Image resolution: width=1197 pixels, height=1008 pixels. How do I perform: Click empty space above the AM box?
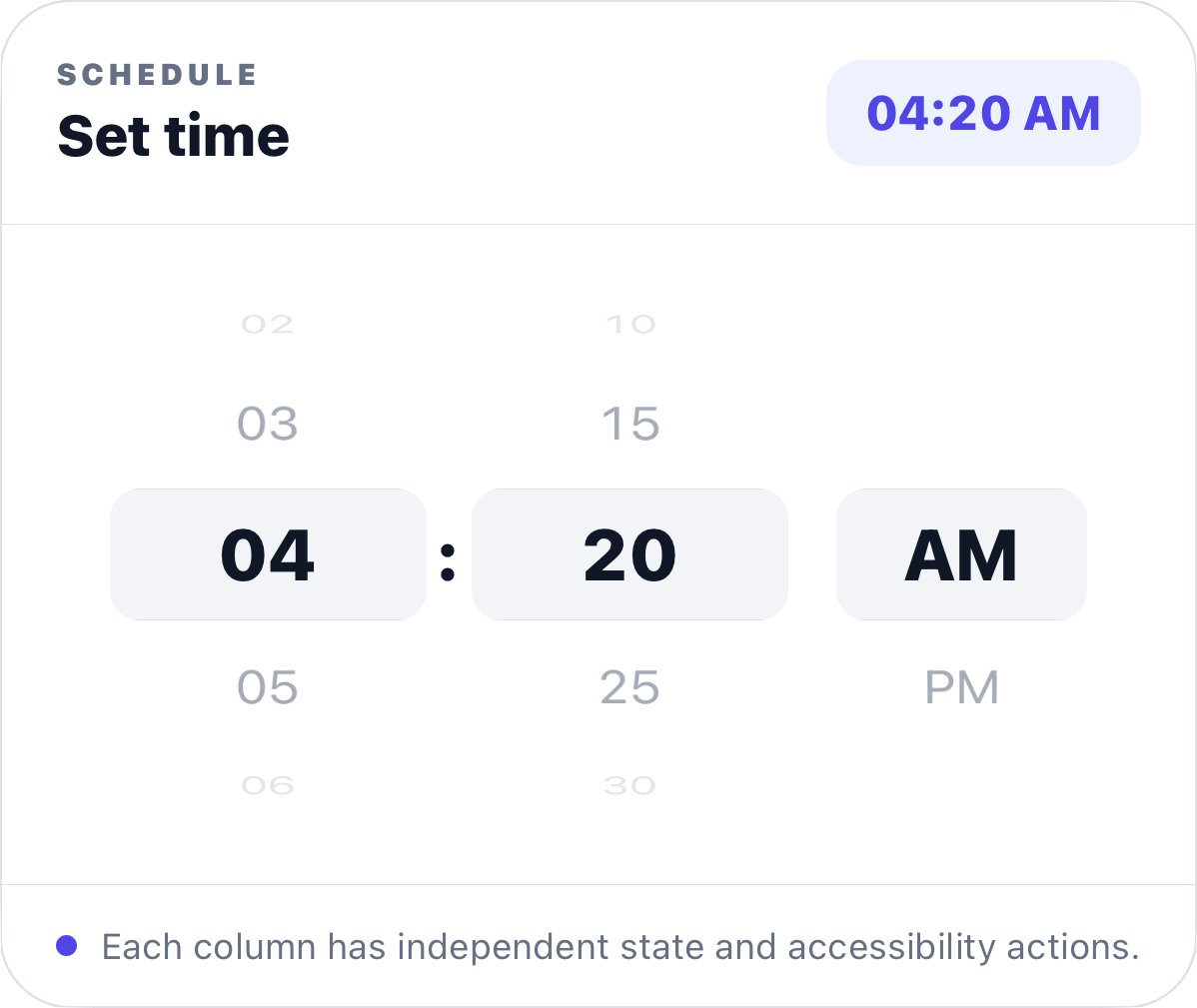(962, 382)
